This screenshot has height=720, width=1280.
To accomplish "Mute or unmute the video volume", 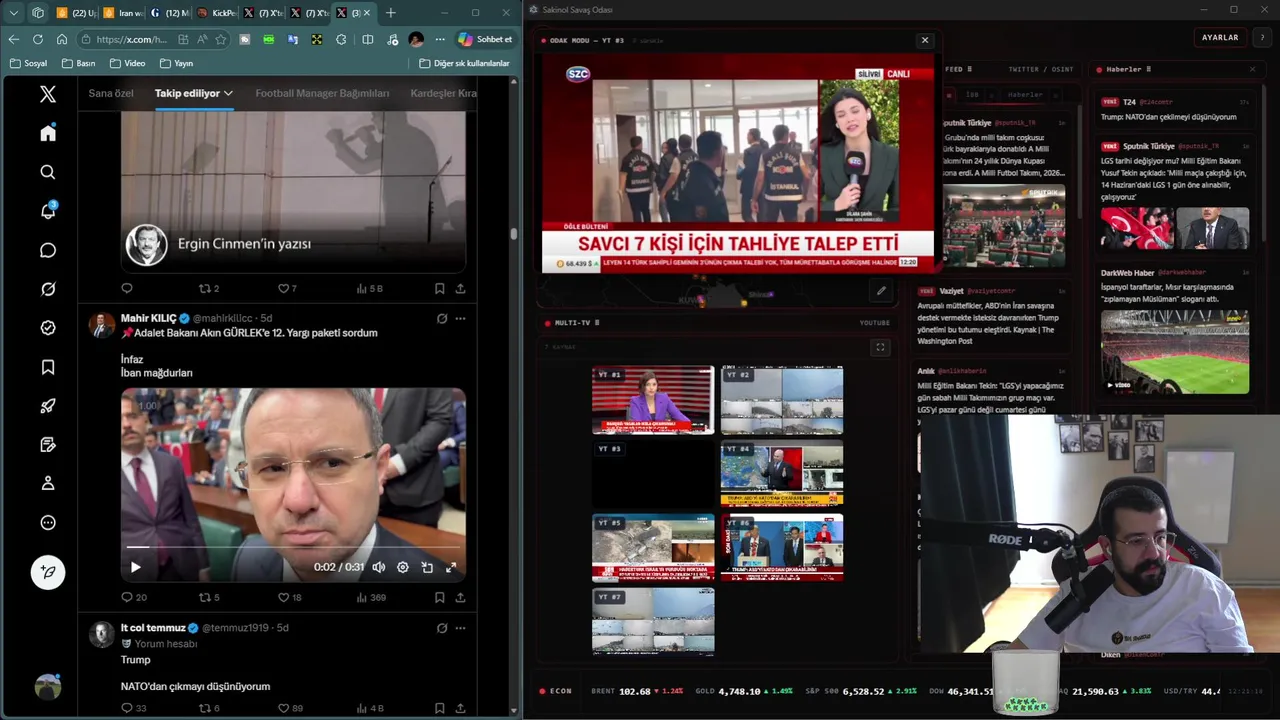I will [x=379, y=567].
